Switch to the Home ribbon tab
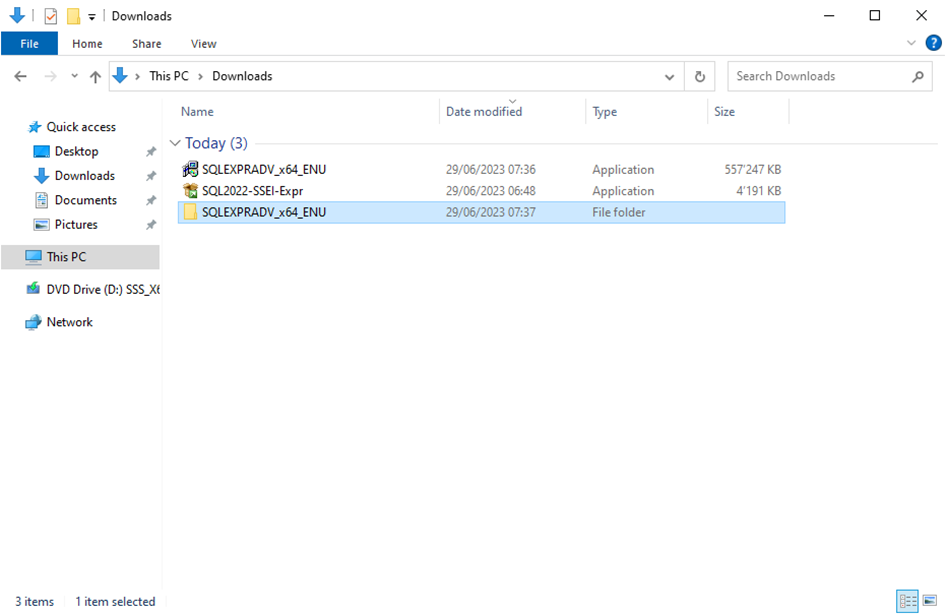946x614 pixels. click(x=87, y=43)
